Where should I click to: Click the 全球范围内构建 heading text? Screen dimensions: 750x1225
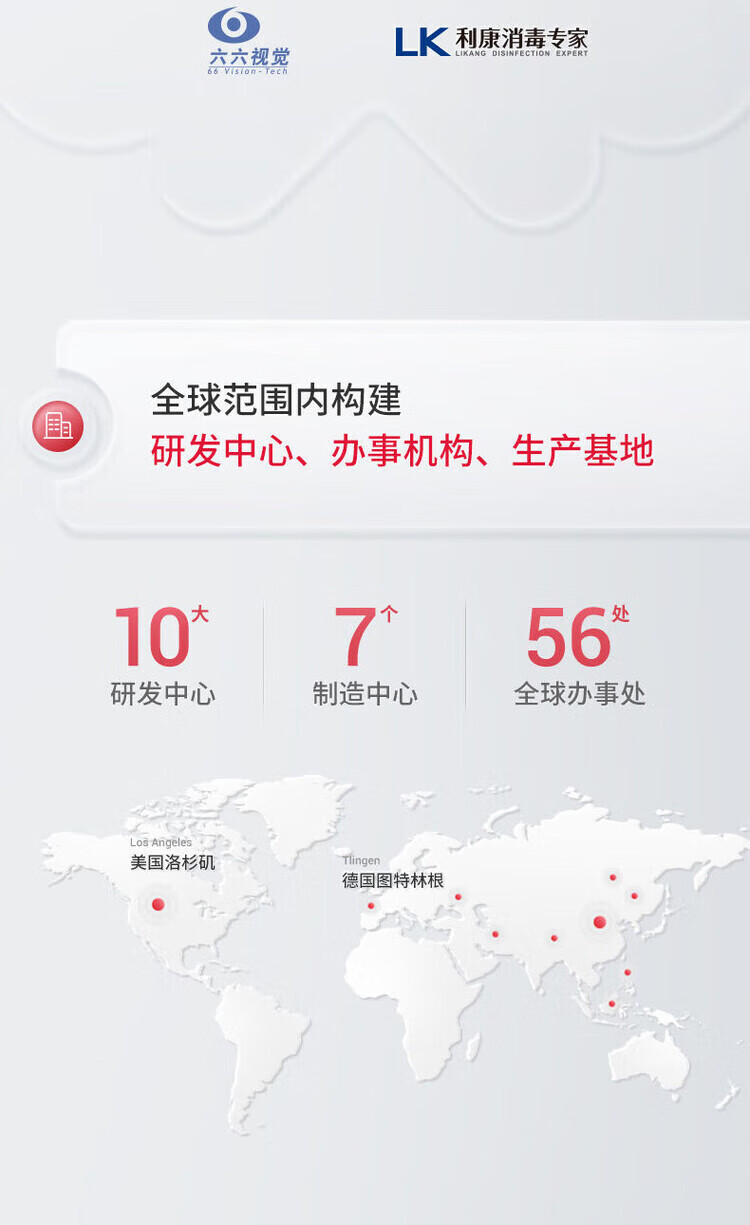tap(276, 400)
